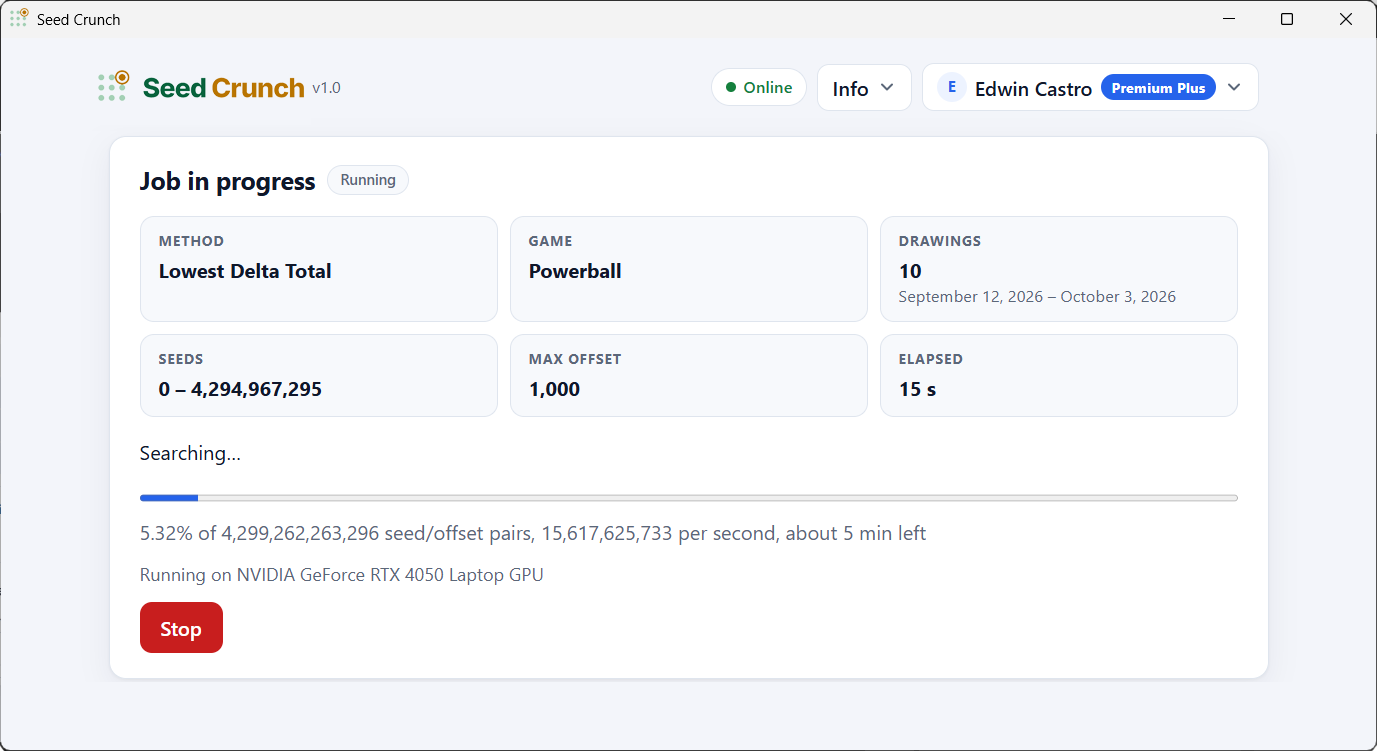Select the Powerball game card
Viewport: 1377px width, 754px height.
[689, 269]
